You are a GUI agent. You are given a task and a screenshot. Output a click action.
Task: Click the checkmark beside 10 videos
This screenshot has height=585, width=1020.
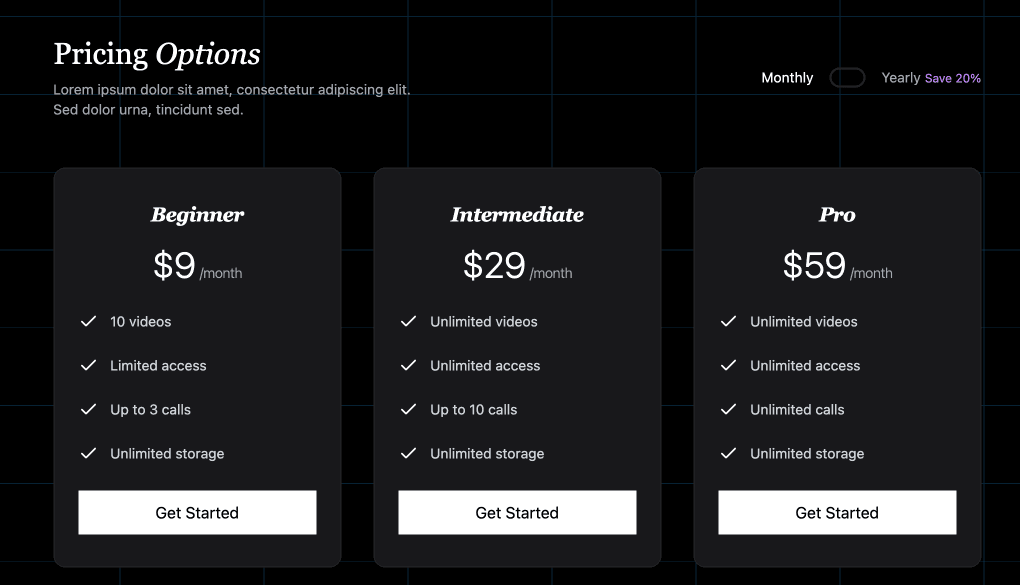point(88,321)
